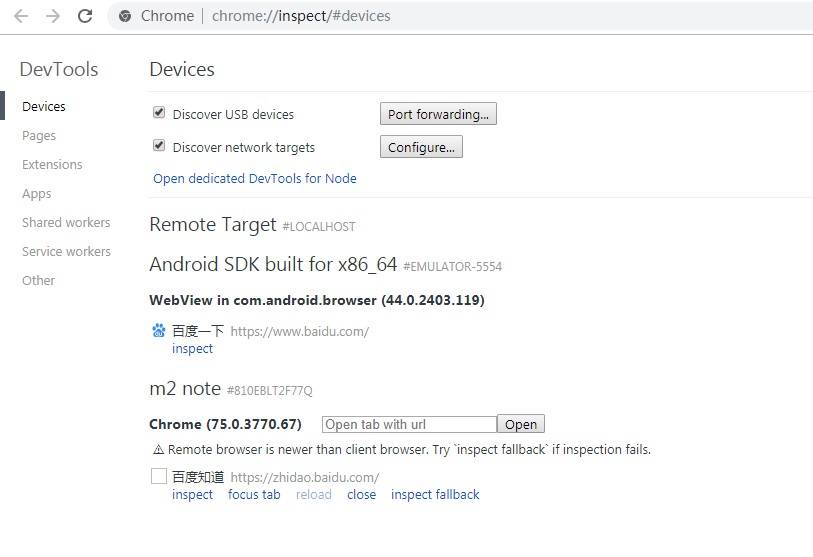The image size is (813, 557).
Task: Click the 百度一下 page title
Action: 198,331
